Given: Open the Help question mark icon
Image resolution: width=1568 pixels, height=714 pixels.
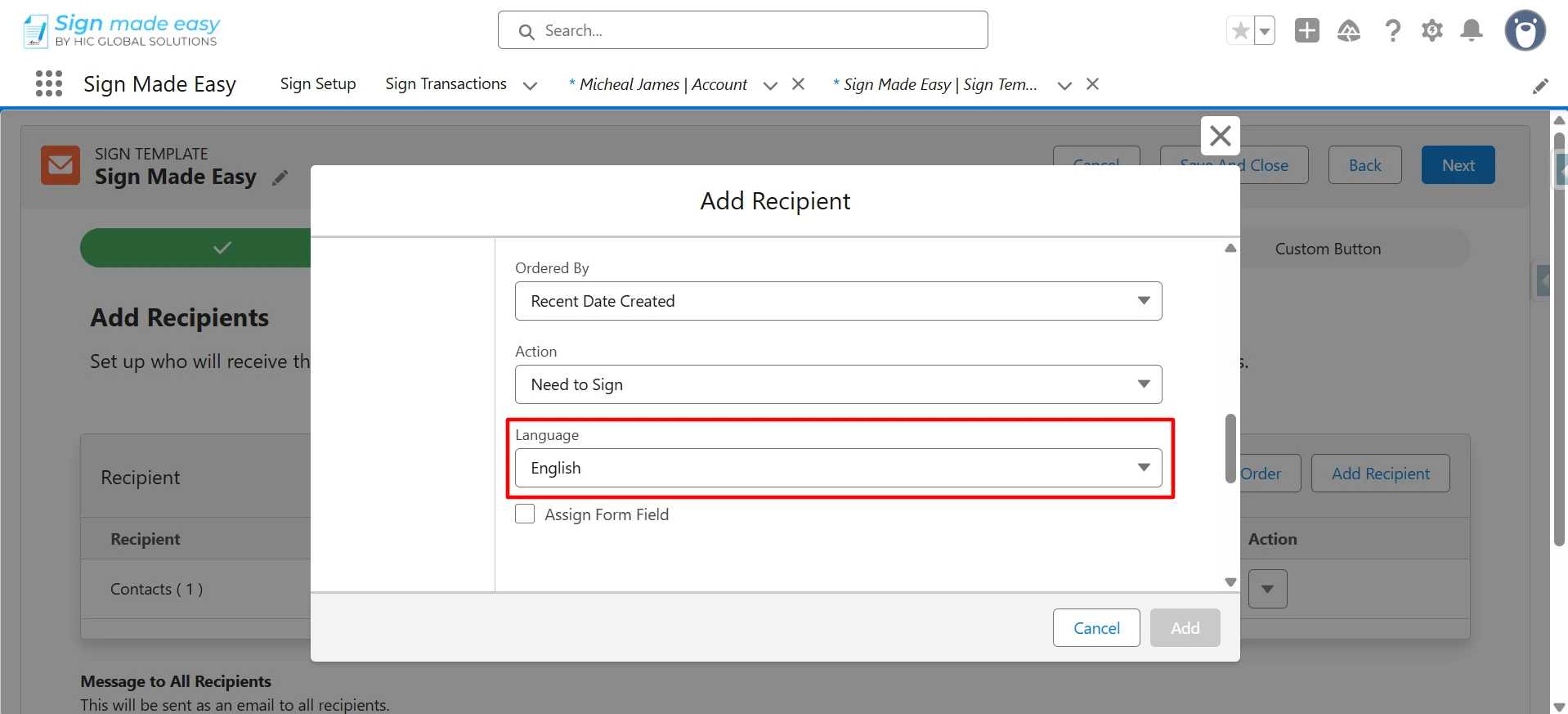Looking at the screenshot, I should [1392, 30].
